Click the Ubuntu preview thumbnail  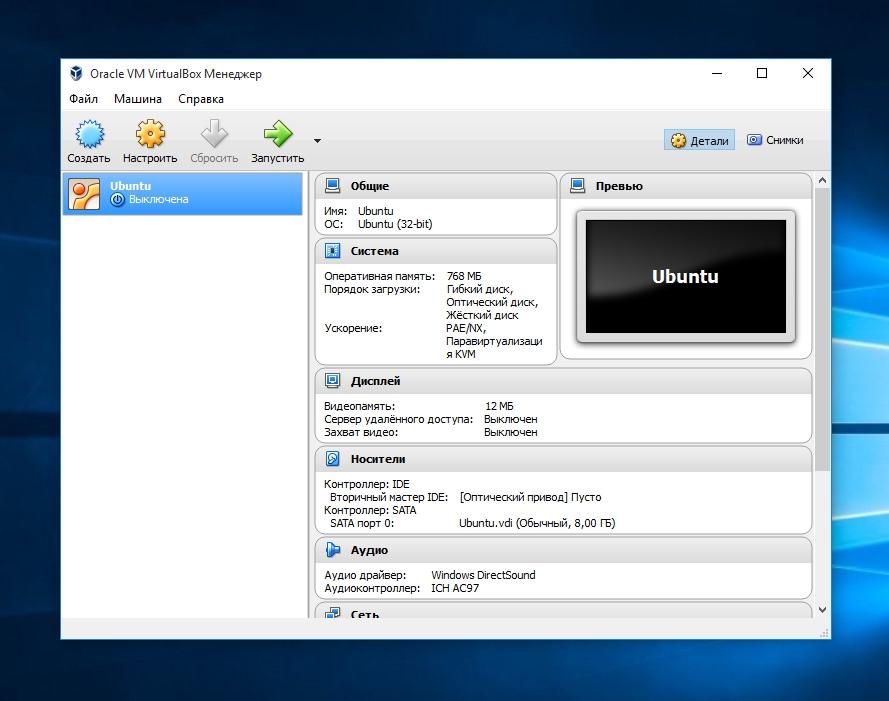685,277
